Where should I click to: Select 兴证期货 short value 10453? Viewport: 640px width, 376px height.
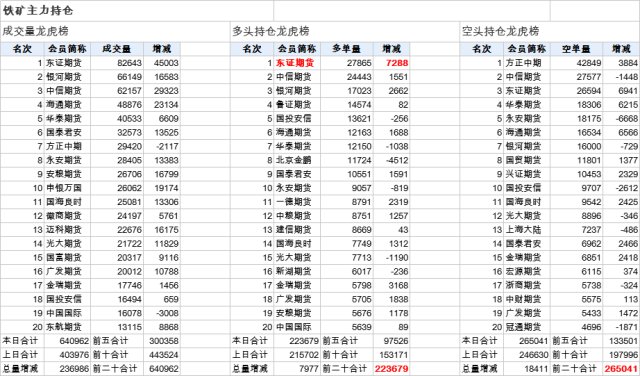[x=589, y=174]
